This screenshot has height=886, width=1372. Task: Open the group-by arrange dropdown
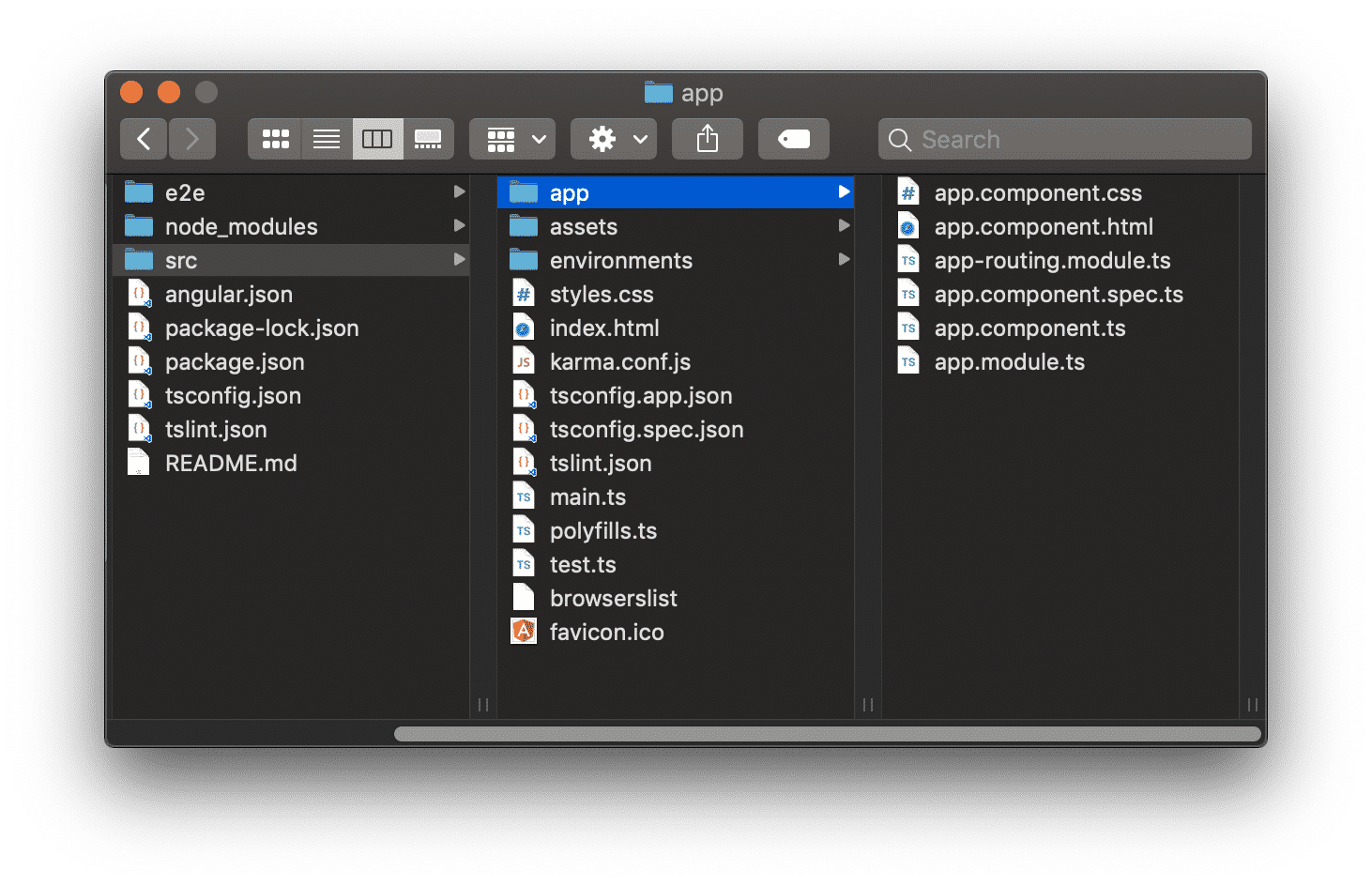pos(512,140)
